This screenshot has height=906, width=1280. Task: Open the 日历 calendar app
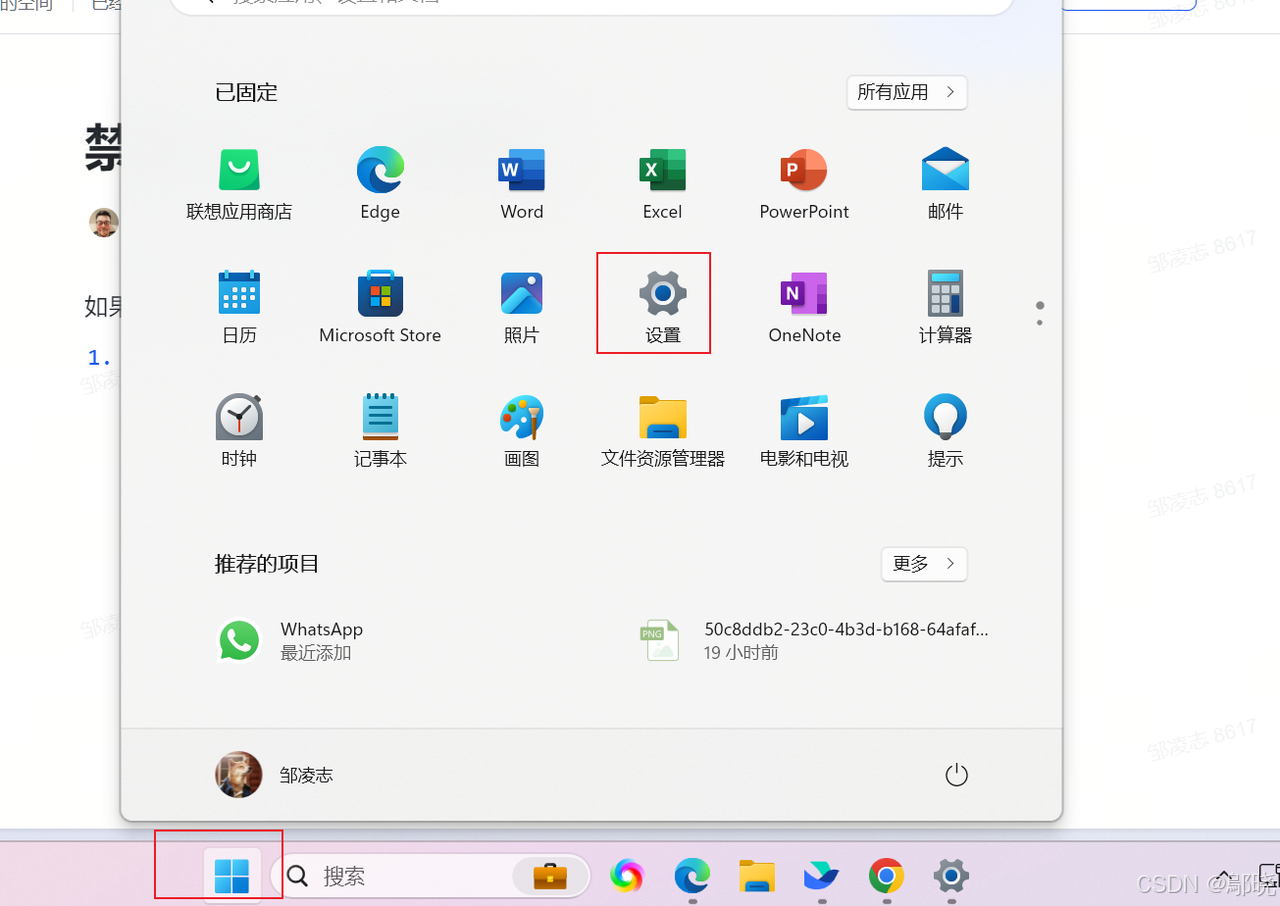(239, 308)
